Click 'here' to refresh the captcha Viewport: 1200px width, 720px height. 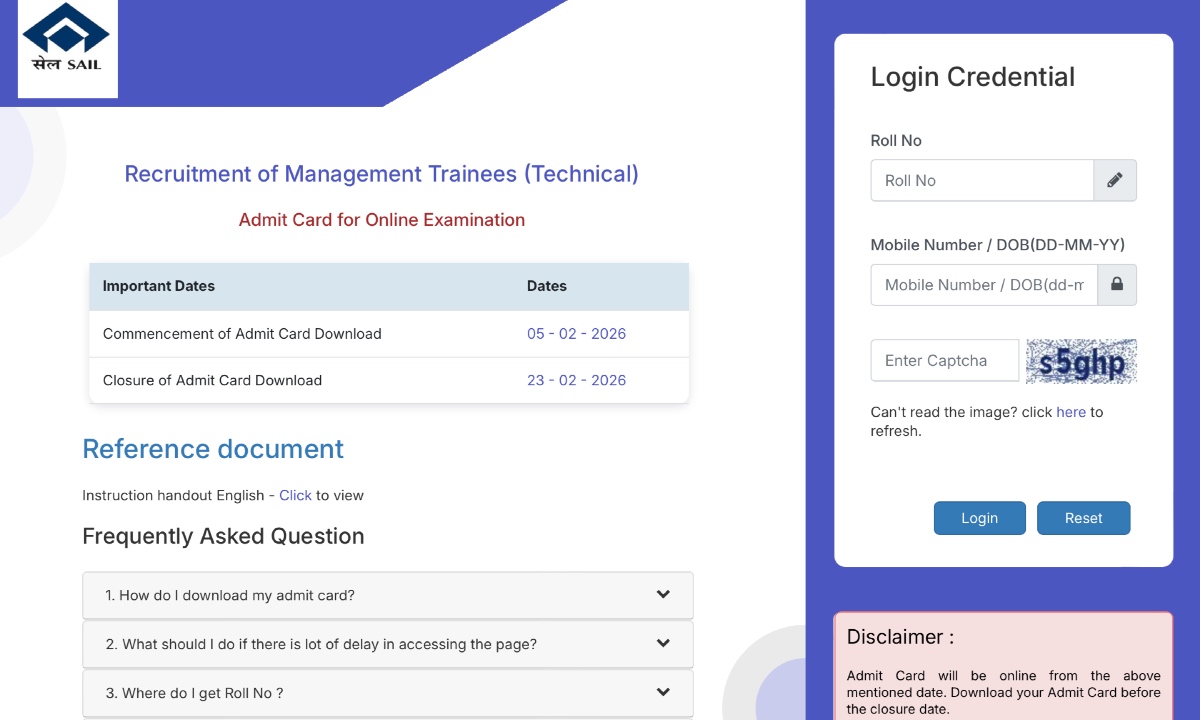[x=1070, y=411]
